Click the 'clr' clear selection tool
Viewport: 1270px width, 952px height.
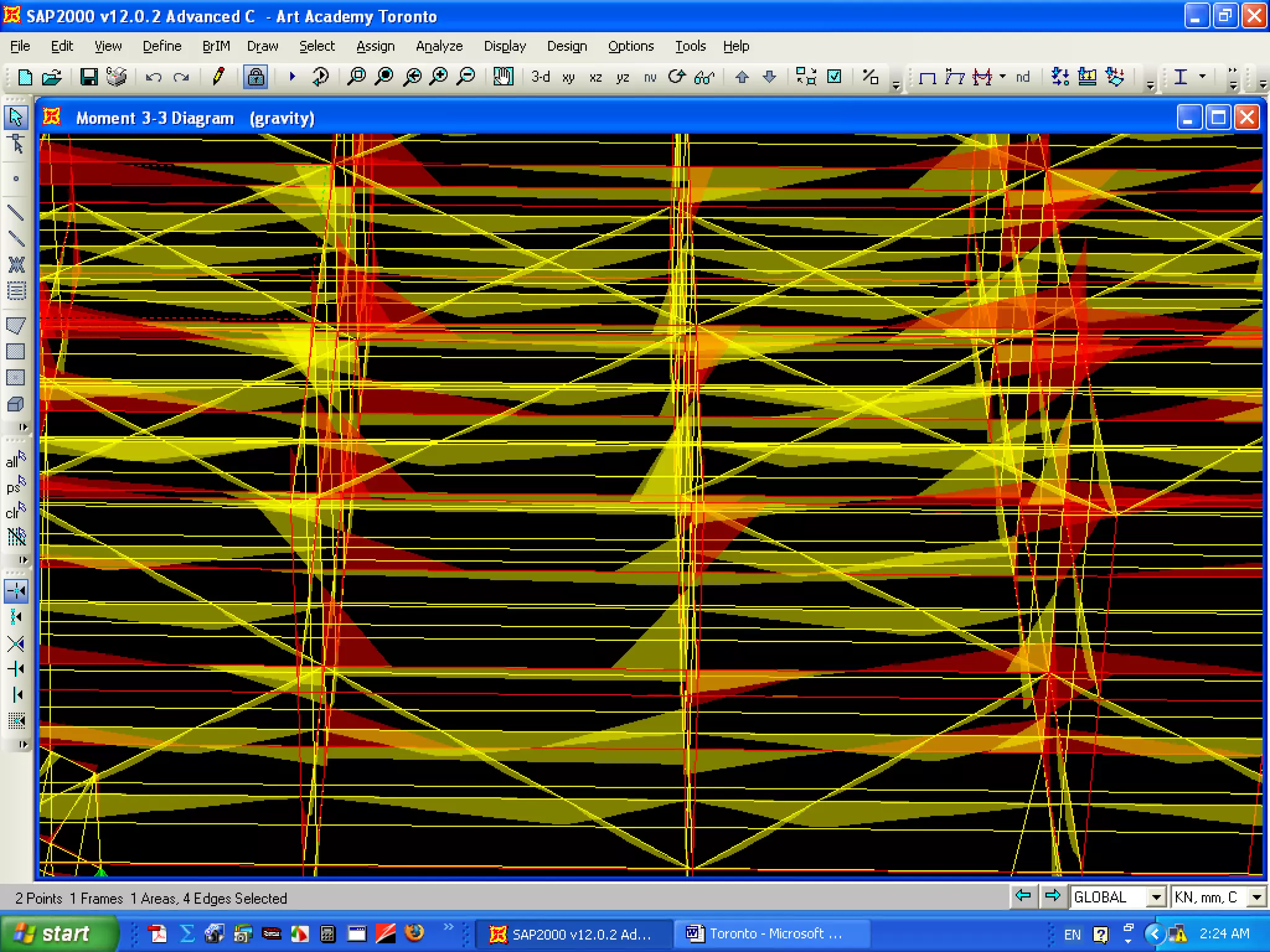[16, 512]
